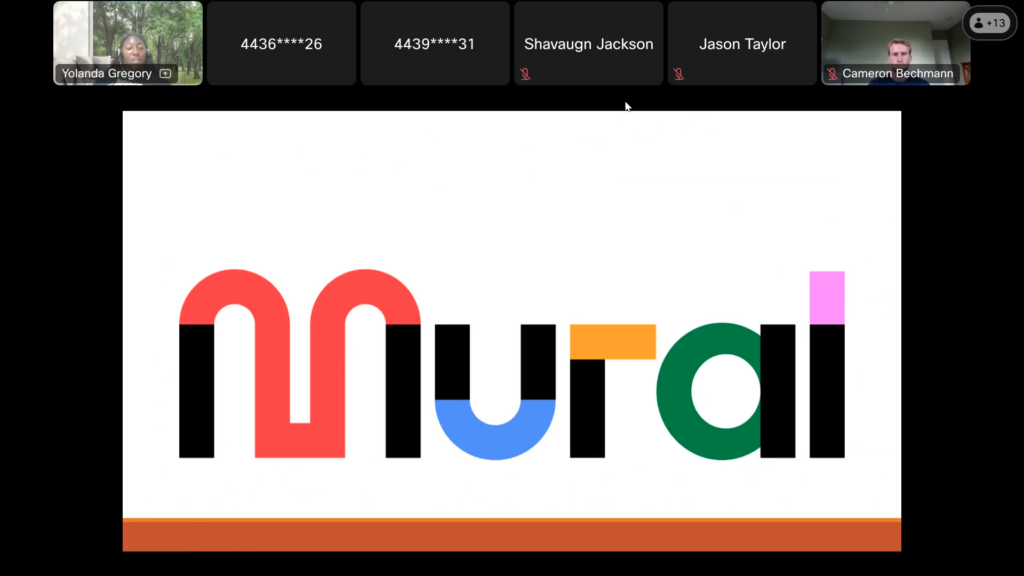Click the screen-share icon beside Yolanda Gregory

(x=165, y=74)
